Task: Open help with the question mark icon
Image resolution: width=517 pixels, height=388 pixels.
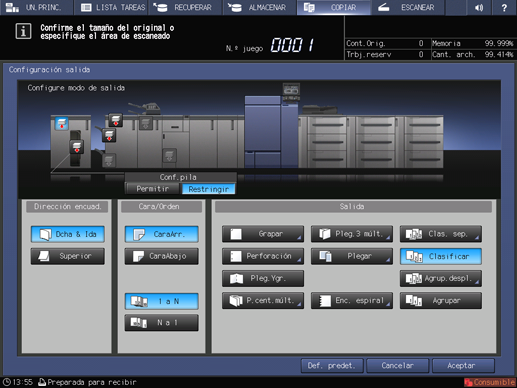Action: (x=504, y=7)
